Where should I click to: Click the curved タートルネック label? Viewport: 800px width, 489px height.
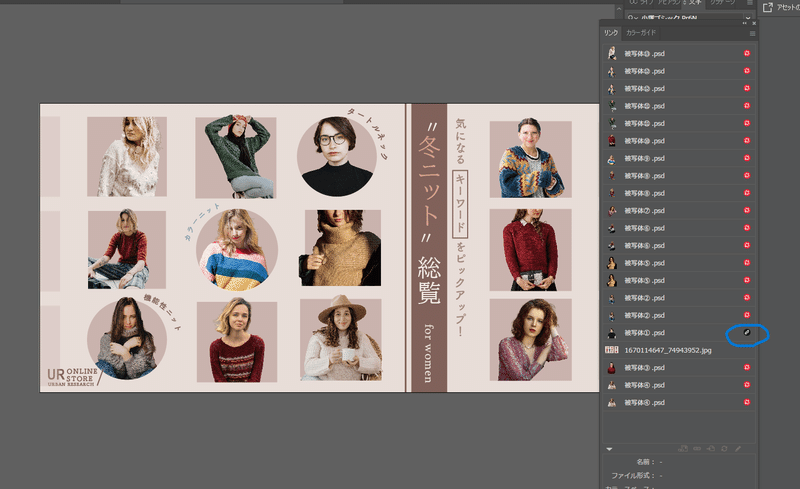pyautogui.click(x=368, y=133)
